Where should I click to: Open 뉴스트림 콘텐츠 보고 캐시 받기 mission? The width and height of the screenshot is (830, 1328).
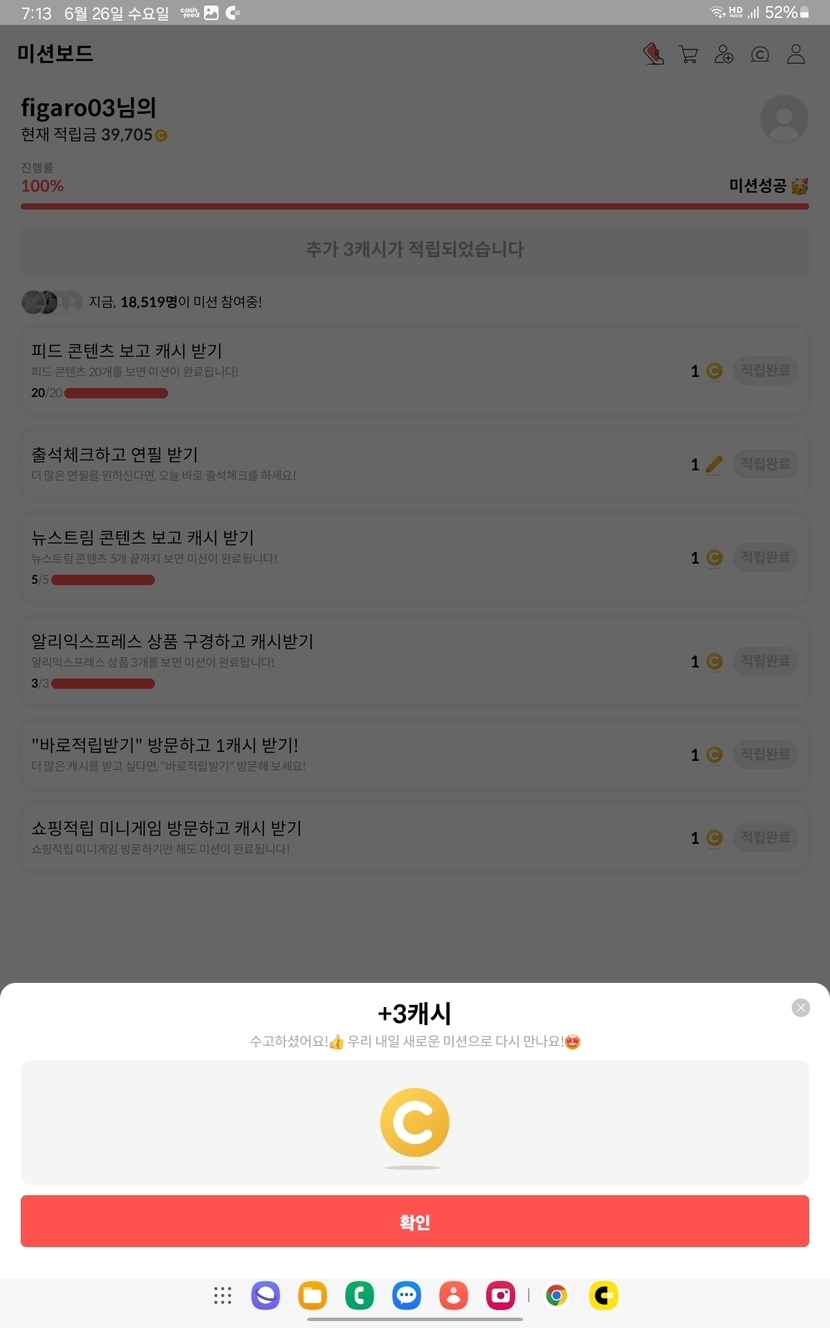point(414,557)
